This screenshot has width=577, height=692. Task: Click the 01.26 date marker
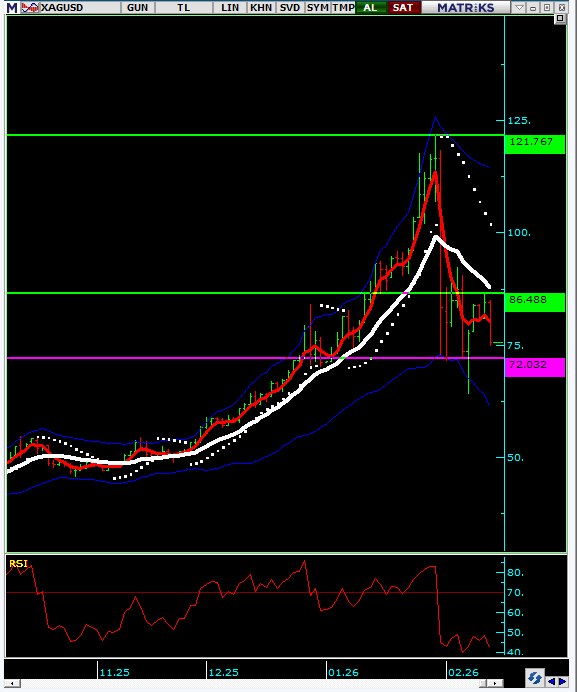[x=343, y=673]
